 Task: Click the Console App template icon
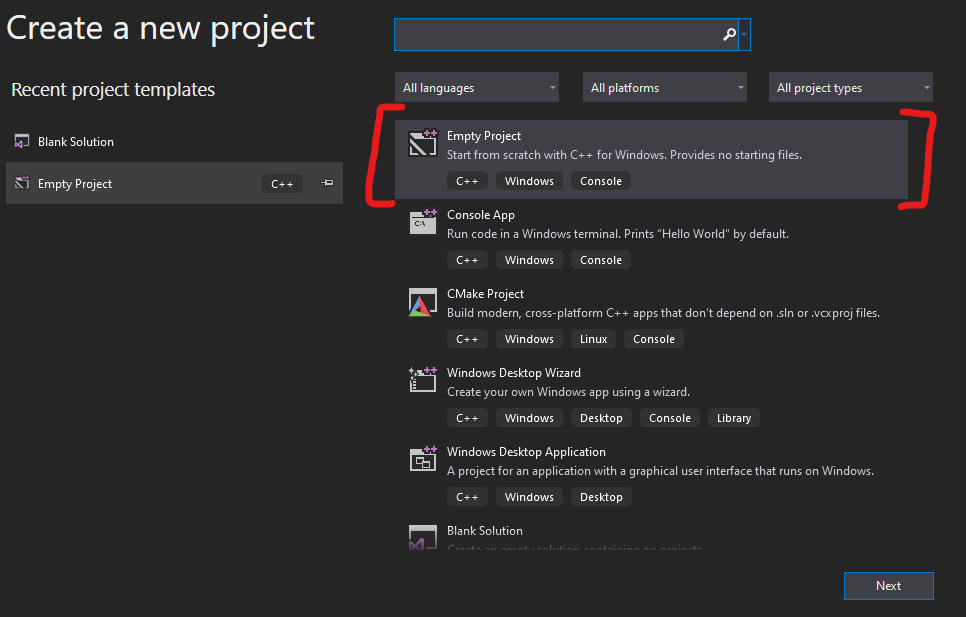coord(423,221)
